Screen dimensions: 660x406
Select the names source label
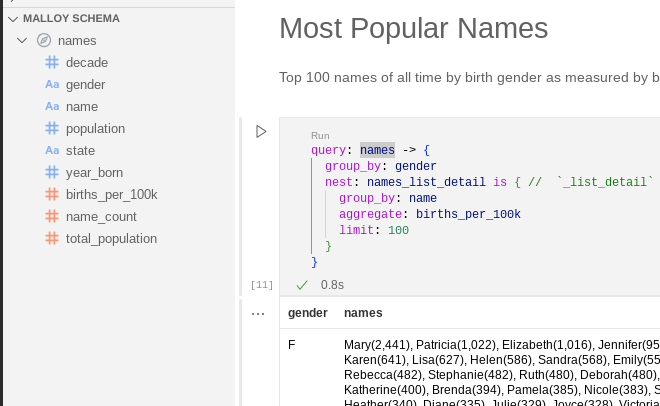(x=77, y=41)
